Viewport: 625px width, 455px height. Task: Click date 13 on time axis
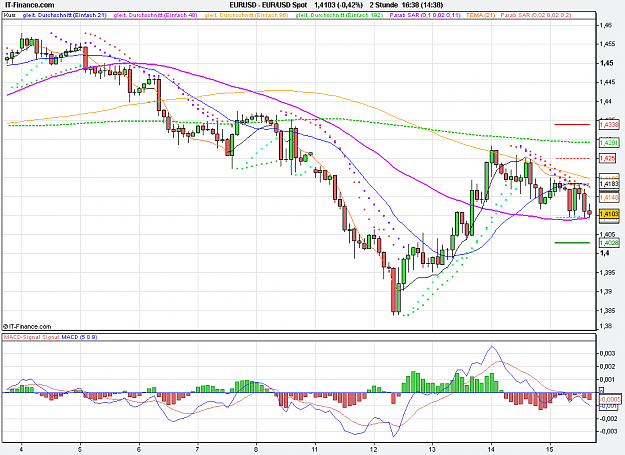pyautogui.click(x=432, y=449)
